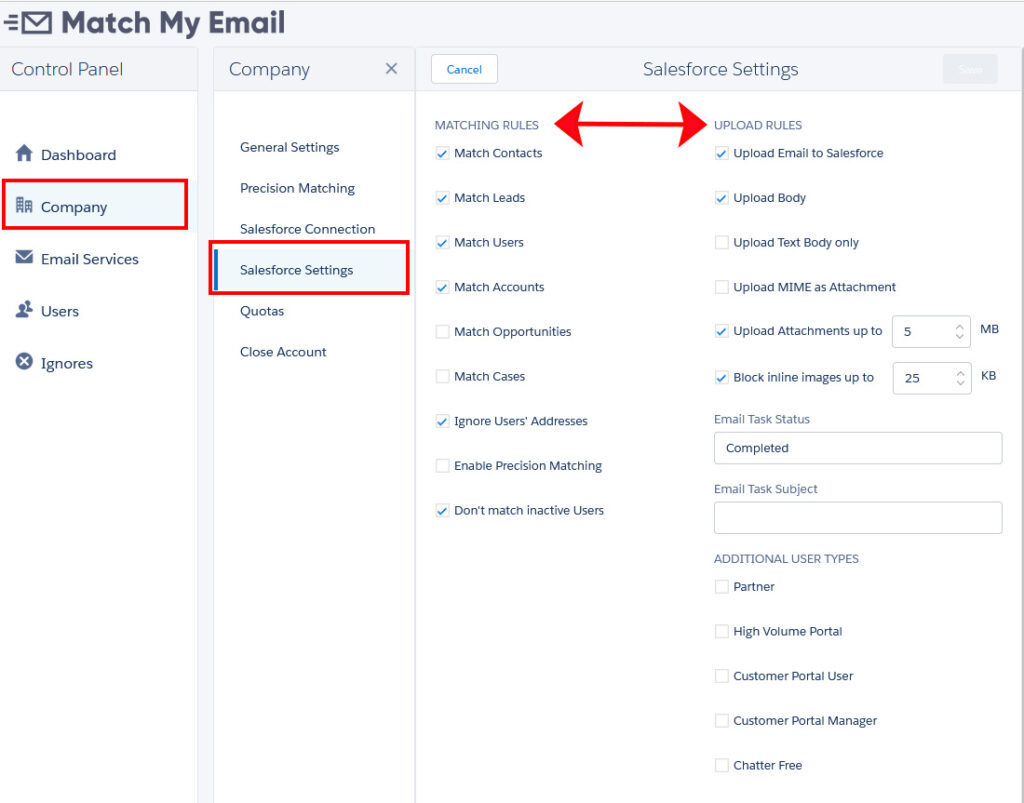1024x803 pixels.
Task: Enable Match Cases
Action: point(442,377)
